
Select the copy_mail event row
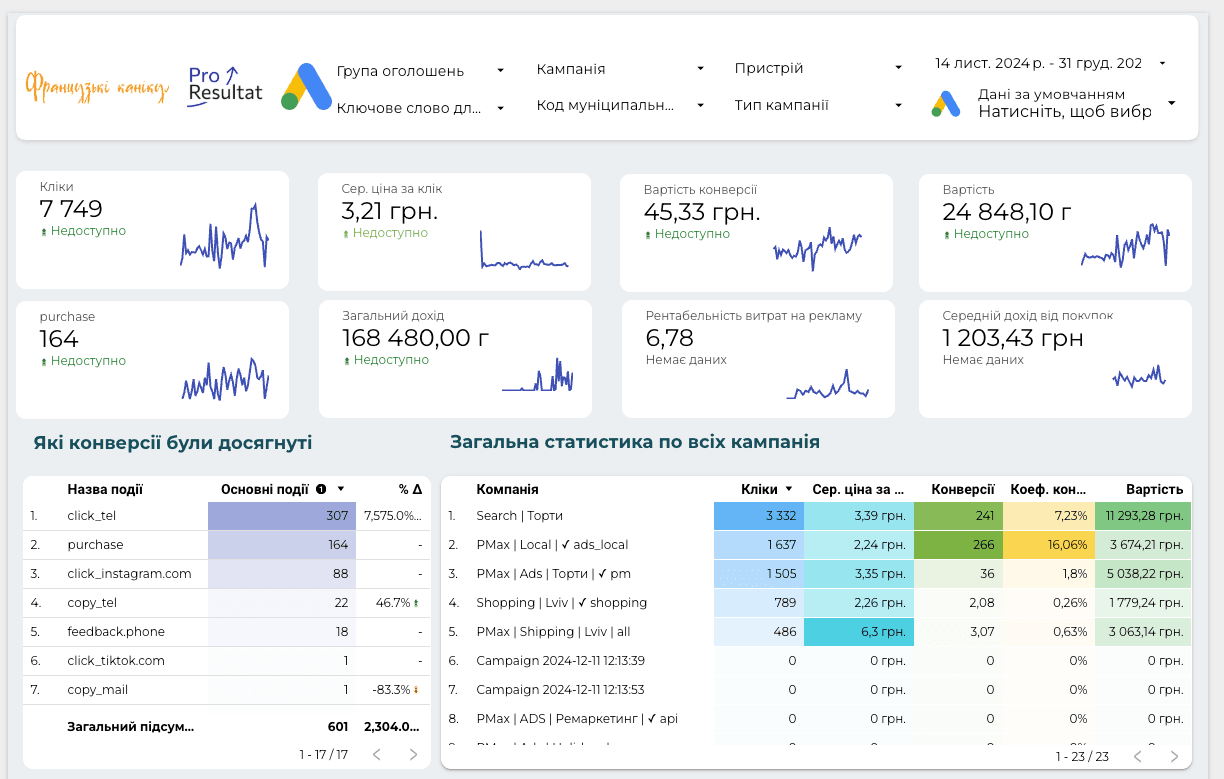227,690
